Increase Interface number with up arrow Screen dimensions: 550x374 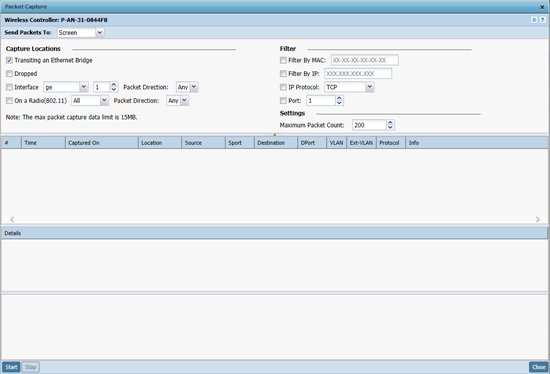pyautogui.click(x=114, y=85)
